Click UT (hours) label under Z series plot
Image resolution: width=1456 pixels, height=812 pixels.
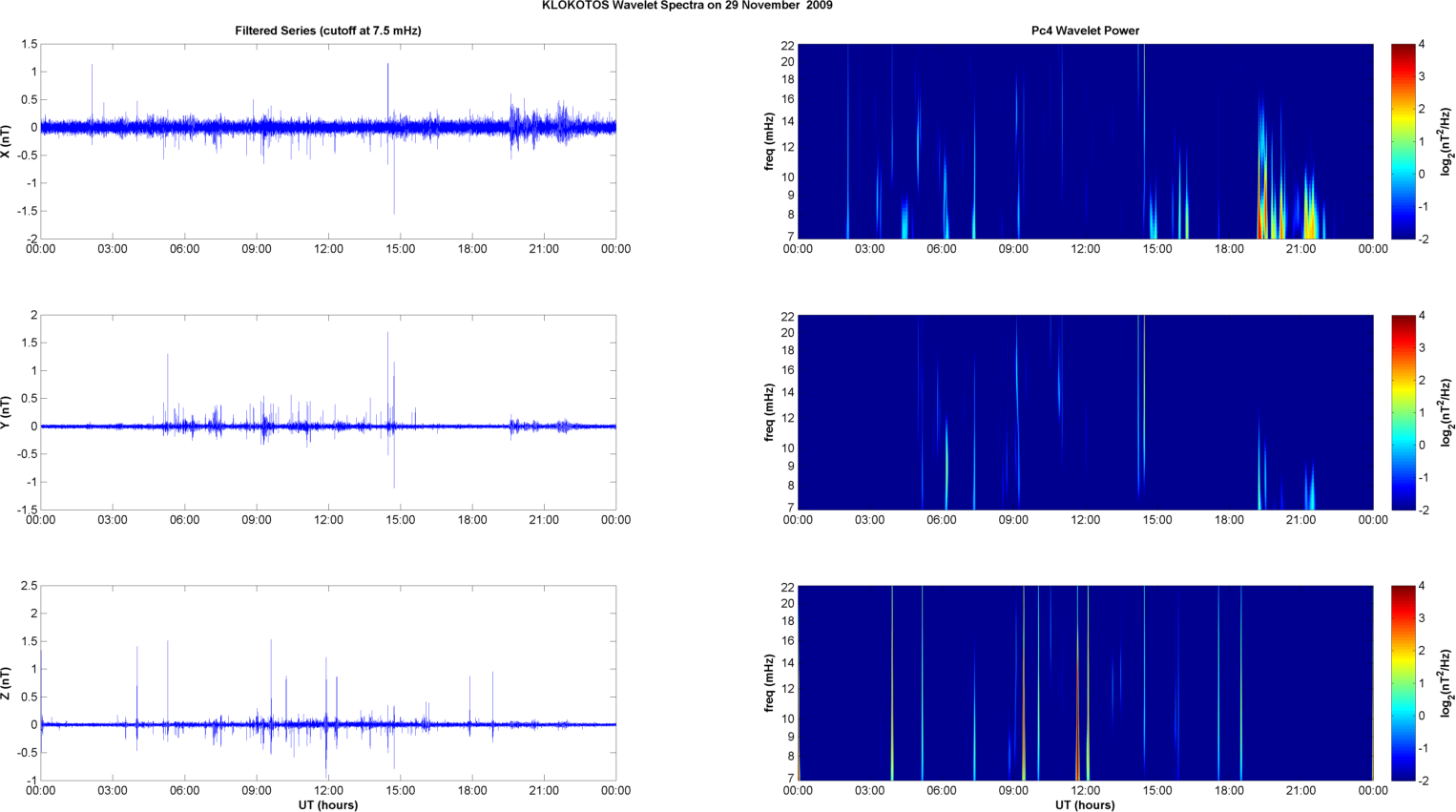click(327, 804)
